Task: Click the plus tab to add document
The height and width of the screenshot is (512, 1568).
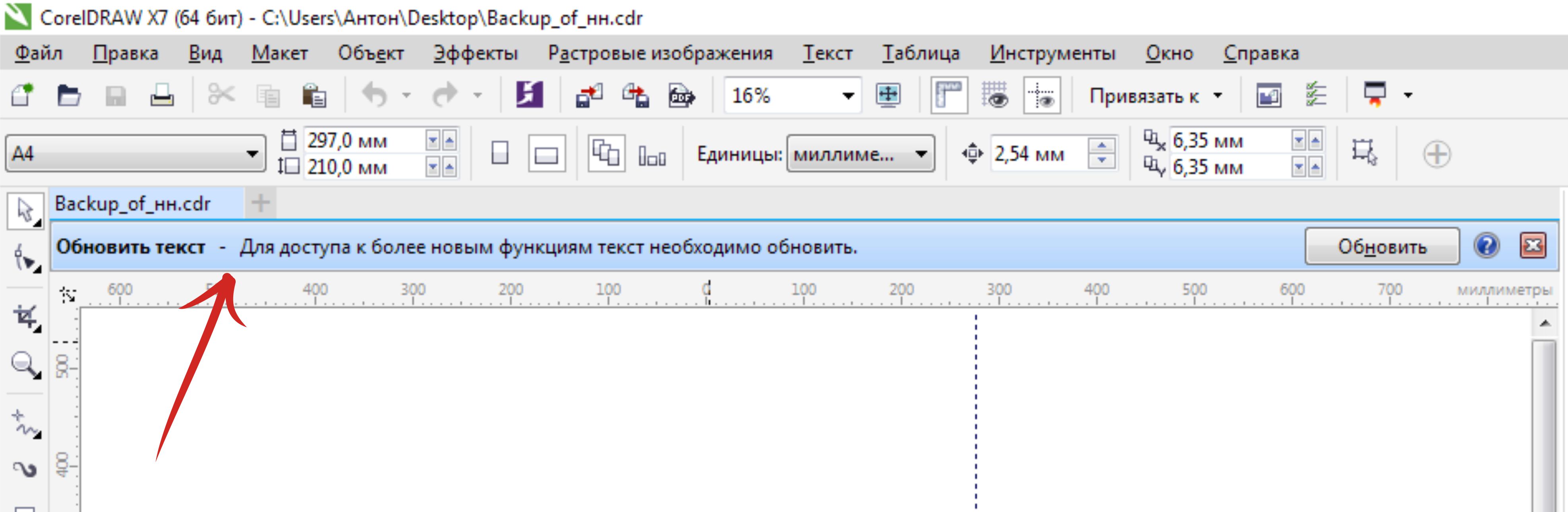Action: pos(261,203)
